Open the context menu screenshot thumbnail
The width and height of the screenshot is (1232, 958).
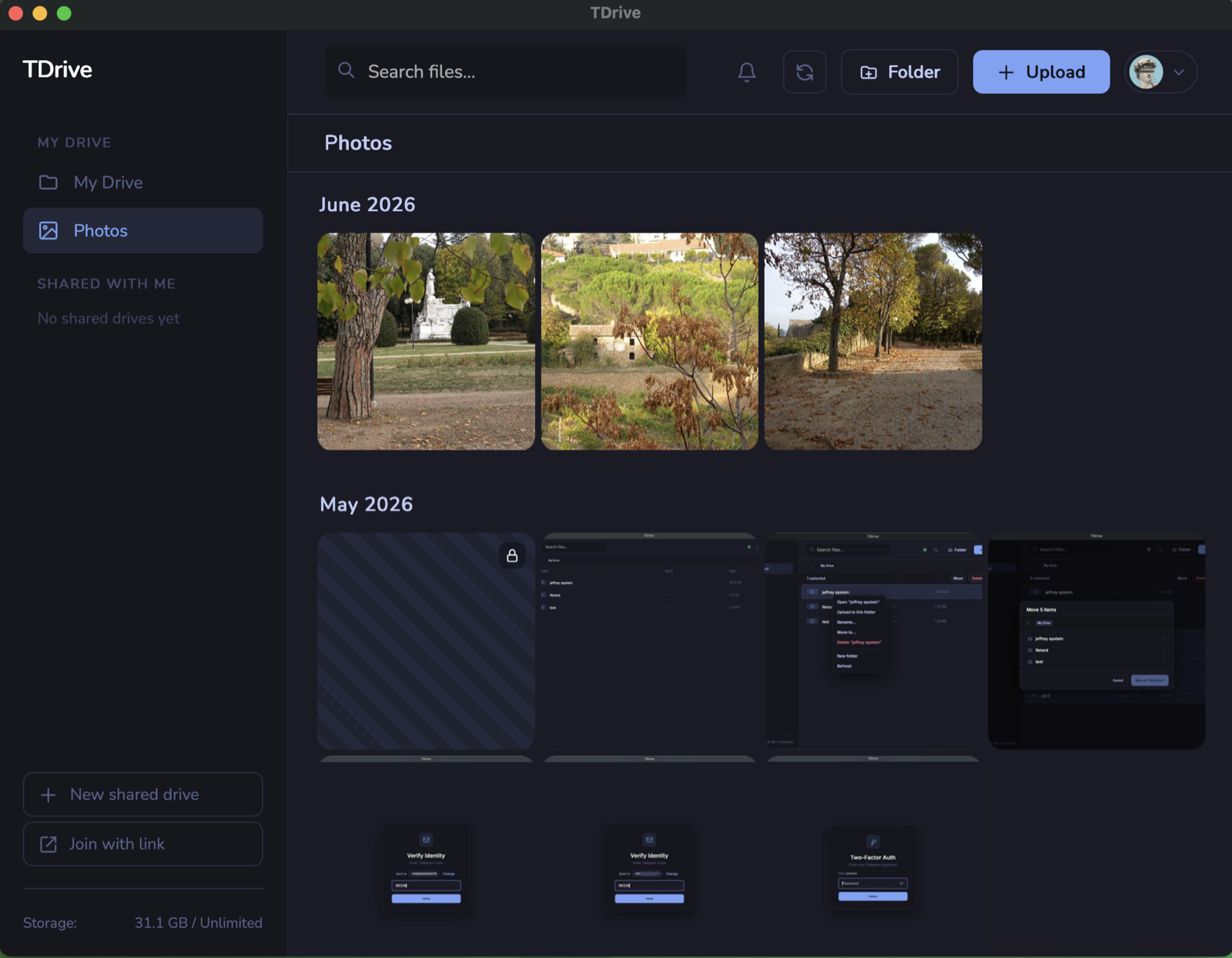pos(873,641)
